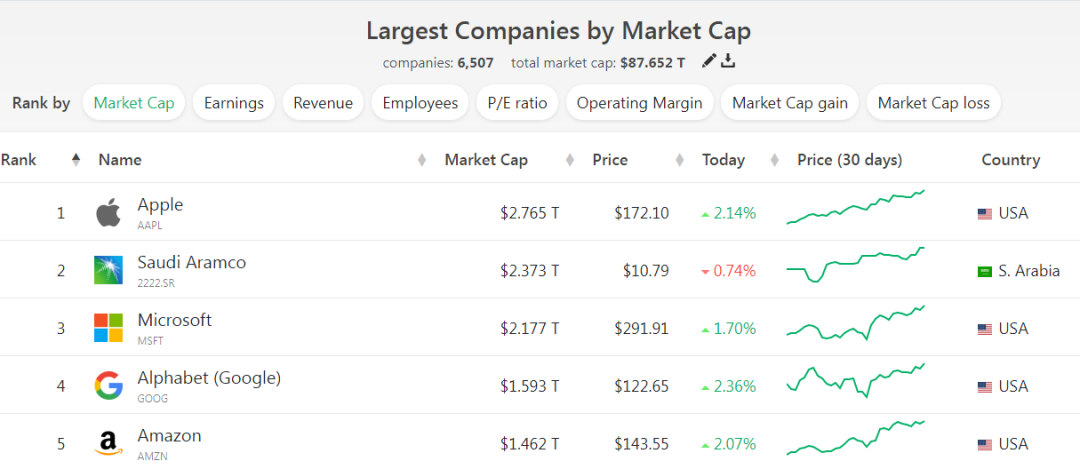
Task: Select the Earnings ranking tab
Action: 234,103
